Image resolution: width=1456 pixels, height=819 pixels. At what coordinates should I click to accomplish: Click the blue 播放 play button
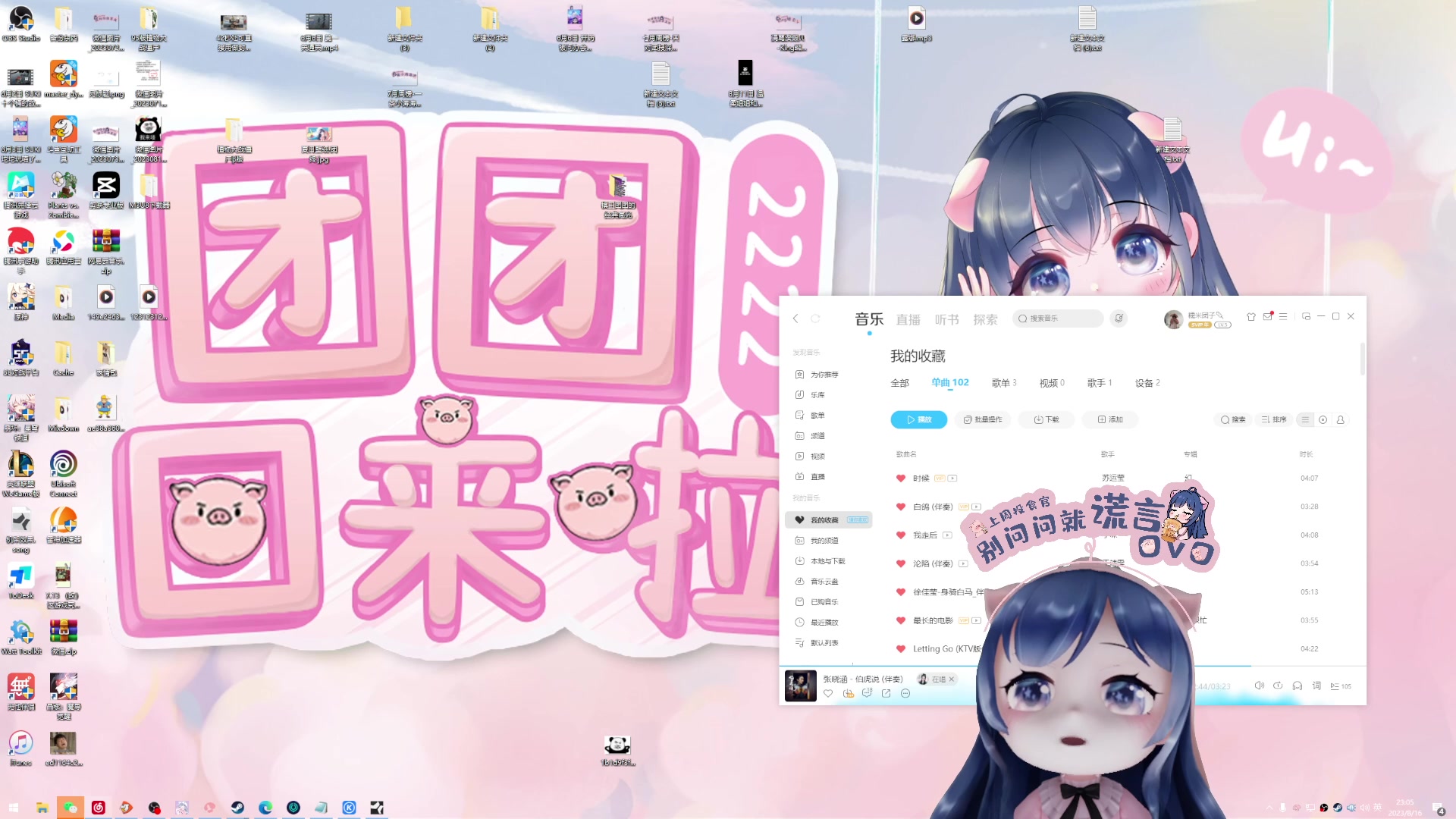[918, 419]
